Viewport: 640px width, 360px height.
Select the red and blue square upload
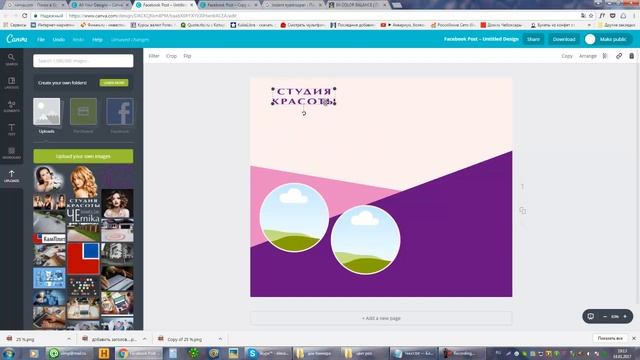click(83, 258)
